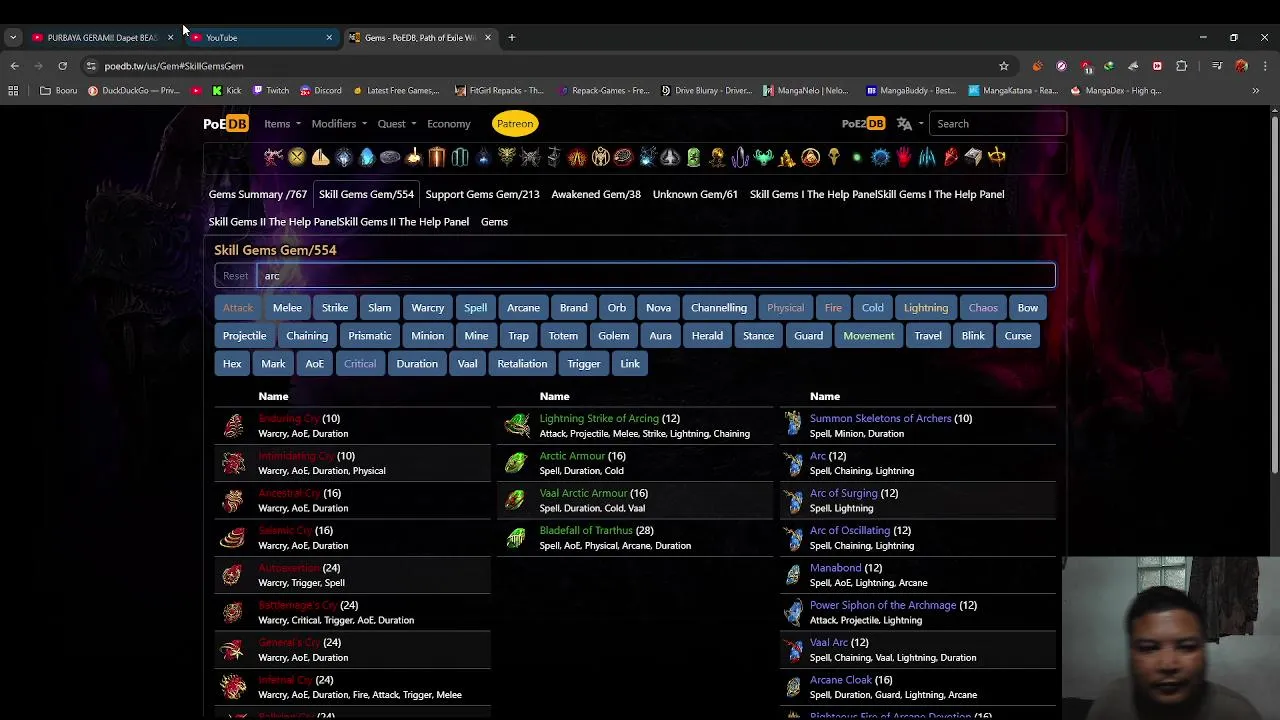1280x720 pixels.
Task: Open the Battlemage's Cry gem link
Action: 297,606
